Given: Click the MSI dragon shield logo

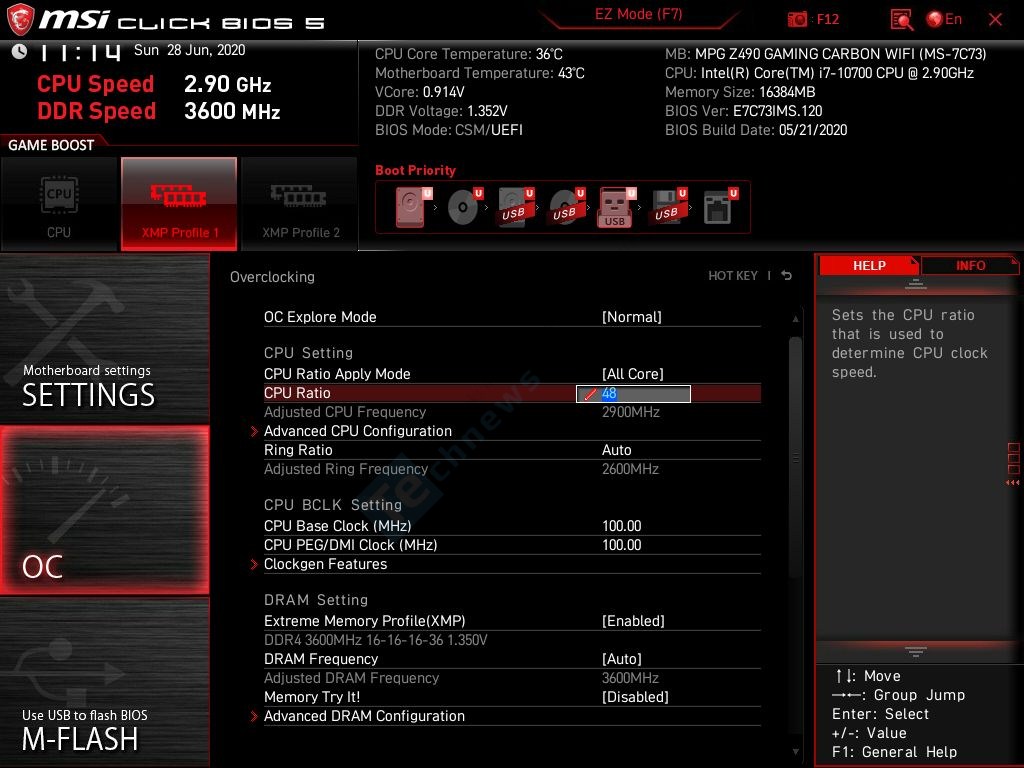Looking at the screenshot, I should tap(20, 19).
